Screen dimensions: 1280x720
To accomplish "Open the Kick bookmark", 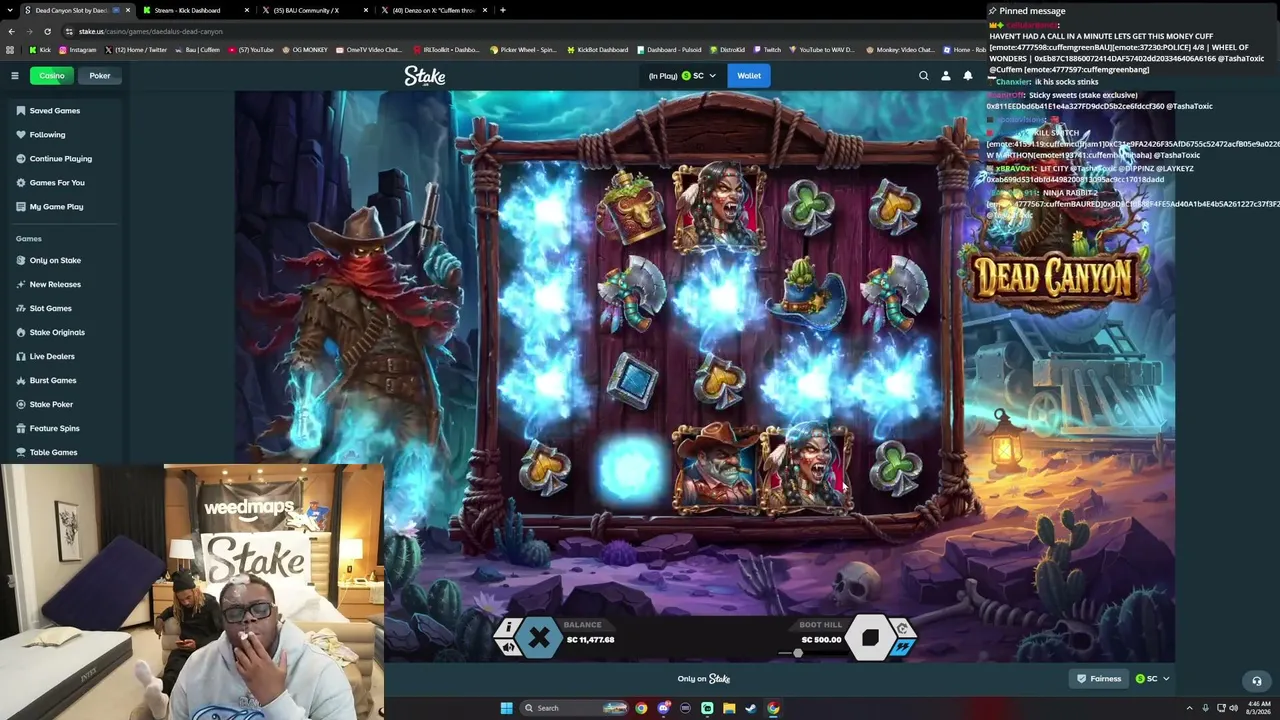I will click(x=40, y=50).
